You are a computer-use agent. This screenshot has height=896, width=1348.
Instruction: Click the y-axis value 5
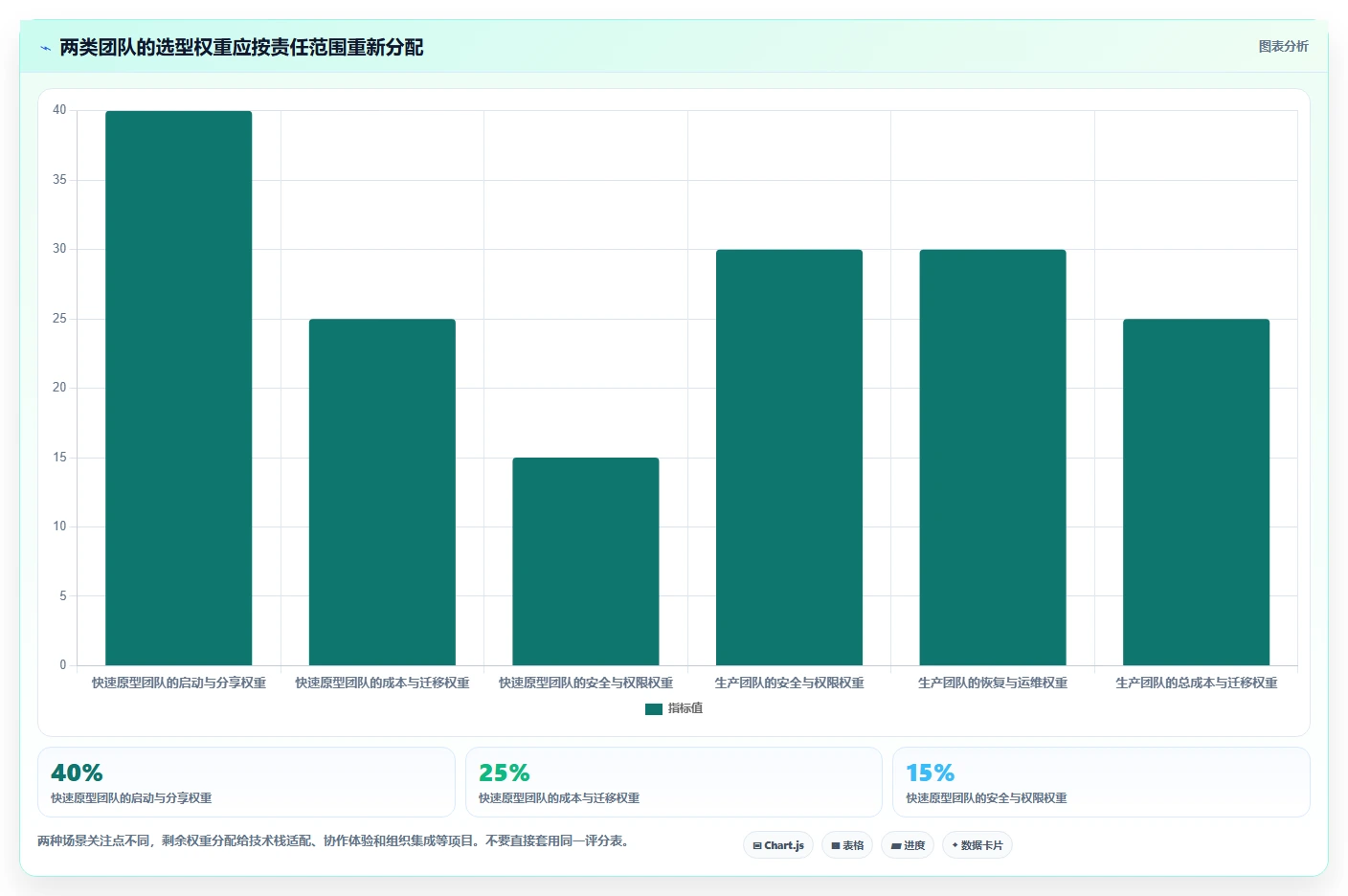tap(63, 595)
